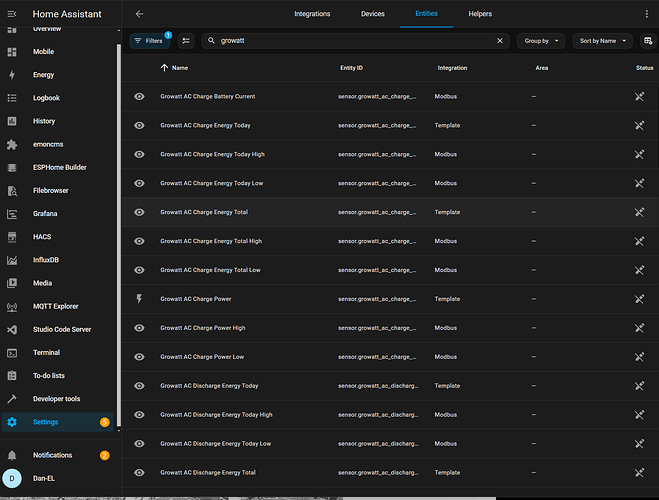659x500 pixels.
Task: Switch to the Helpers tab
Action: 480,14
